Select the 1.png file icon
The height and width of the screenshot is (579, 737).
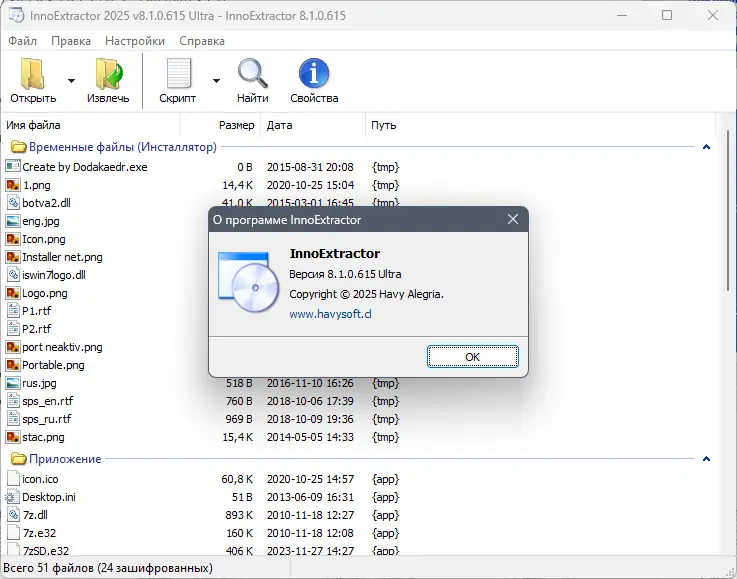(13, 185)
